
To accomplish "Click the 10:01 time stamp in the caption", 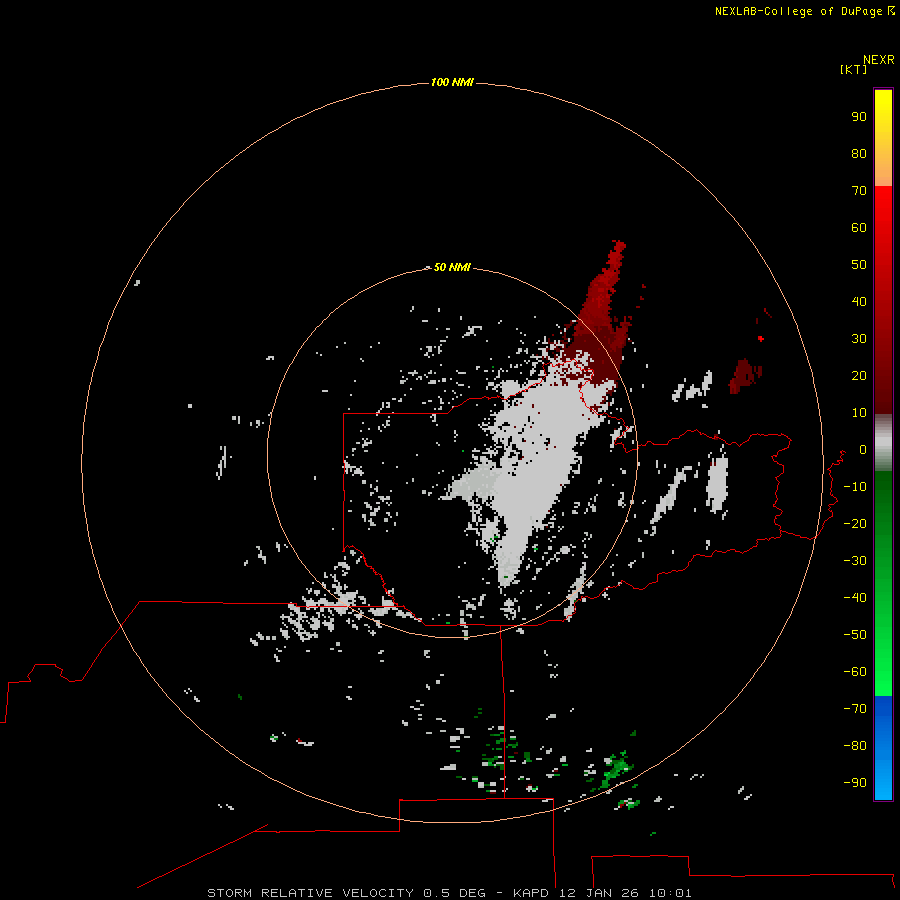I will [670, 893].
